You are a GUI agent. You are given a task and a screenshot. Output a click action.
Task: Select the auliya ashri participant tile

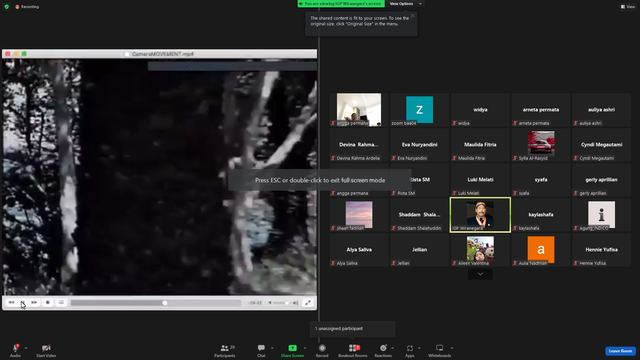pos(601,110)
